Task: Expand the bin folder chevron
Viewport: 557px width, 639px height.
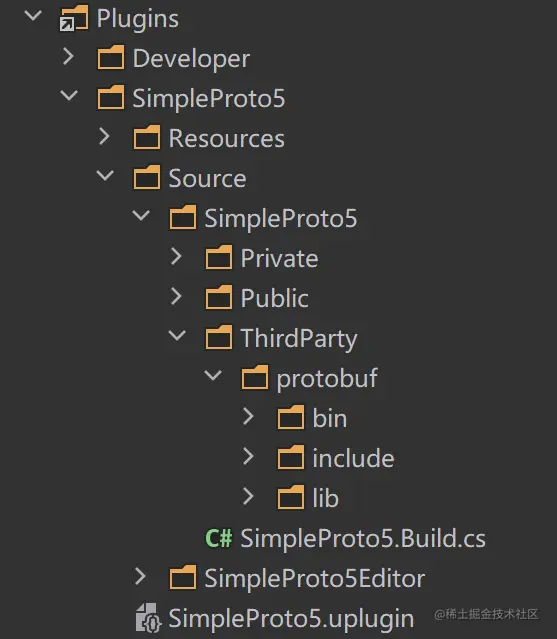Action: (248, 416)
